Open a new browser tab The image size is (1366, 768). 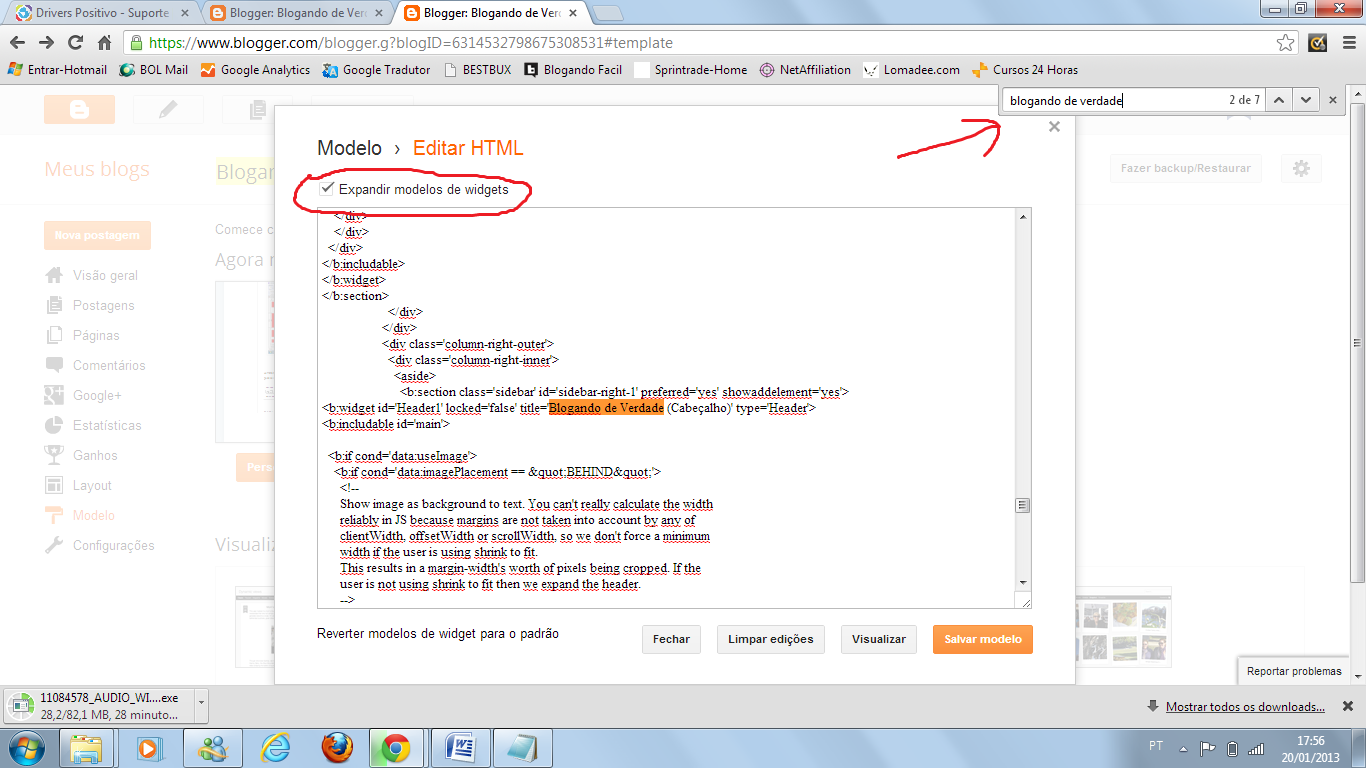608,13
